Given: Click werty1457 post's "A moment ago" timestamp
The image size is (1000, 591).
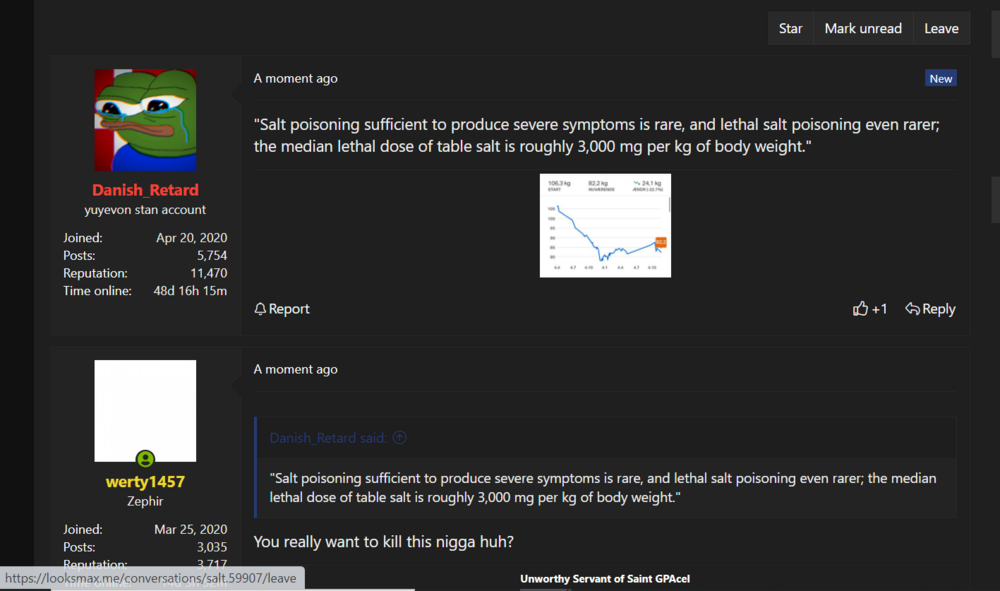Looking at the screenshot, I should point(295,369).
